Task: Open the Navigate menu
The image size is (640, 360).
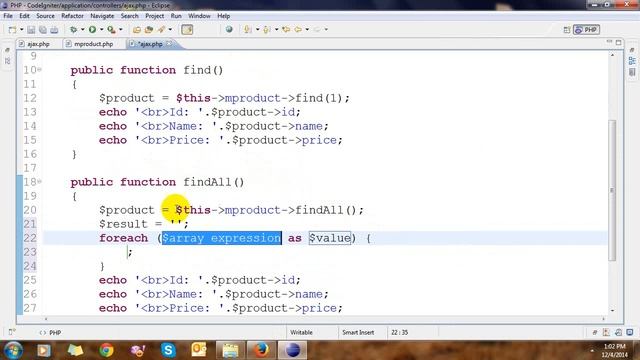Action: pyautogui.click(x=102, y=16)
